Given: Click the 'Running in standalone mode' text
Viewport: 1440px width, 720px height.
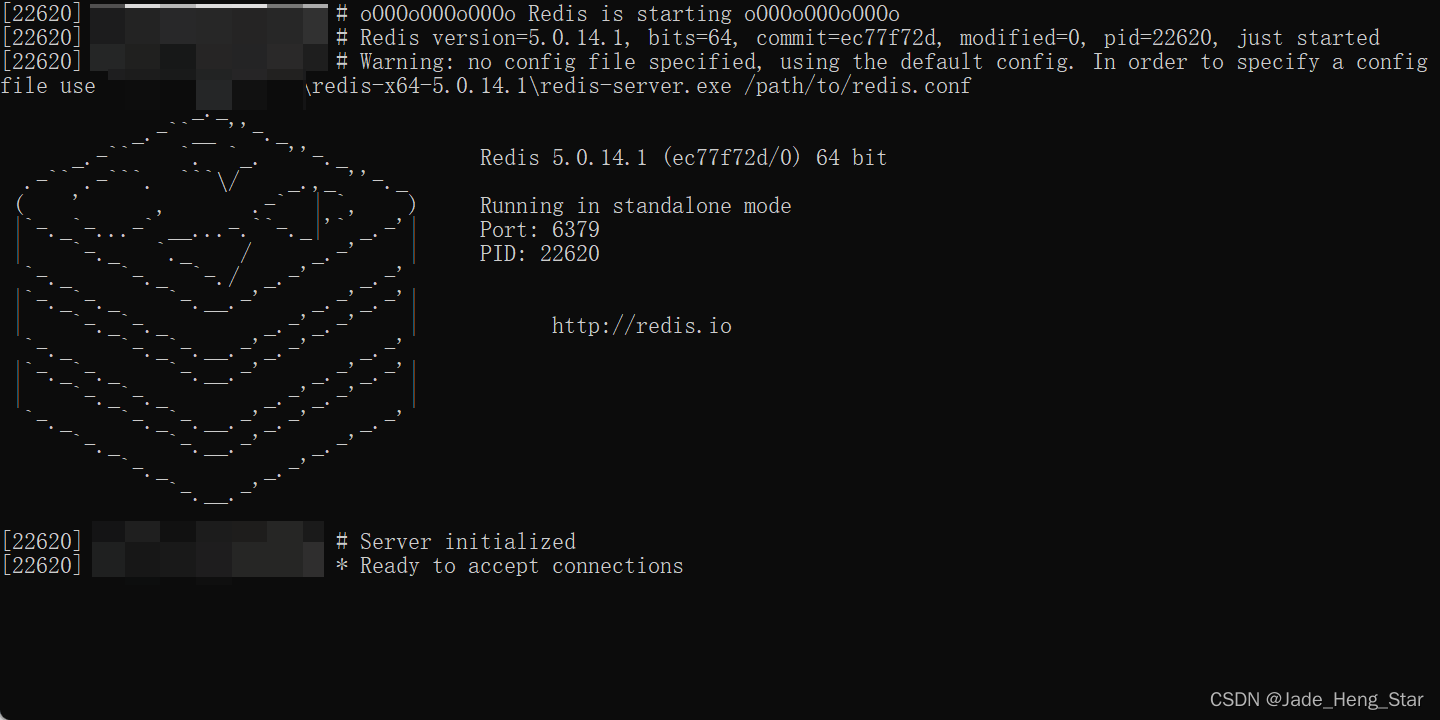Looking at the screenshot, I should click(x=635, y=206).
